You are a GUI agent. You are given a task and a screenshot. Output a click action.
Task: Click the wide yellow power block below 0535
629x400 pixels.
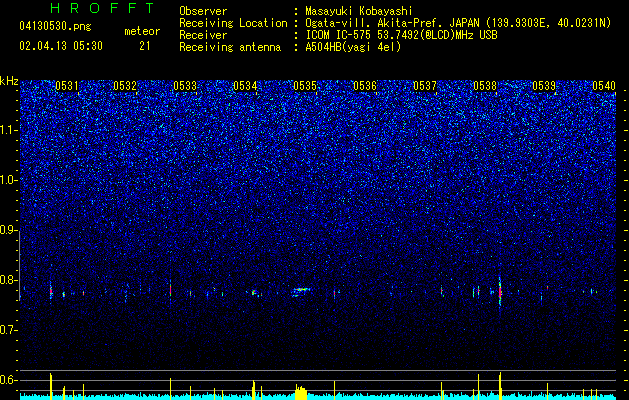(301, 392)
